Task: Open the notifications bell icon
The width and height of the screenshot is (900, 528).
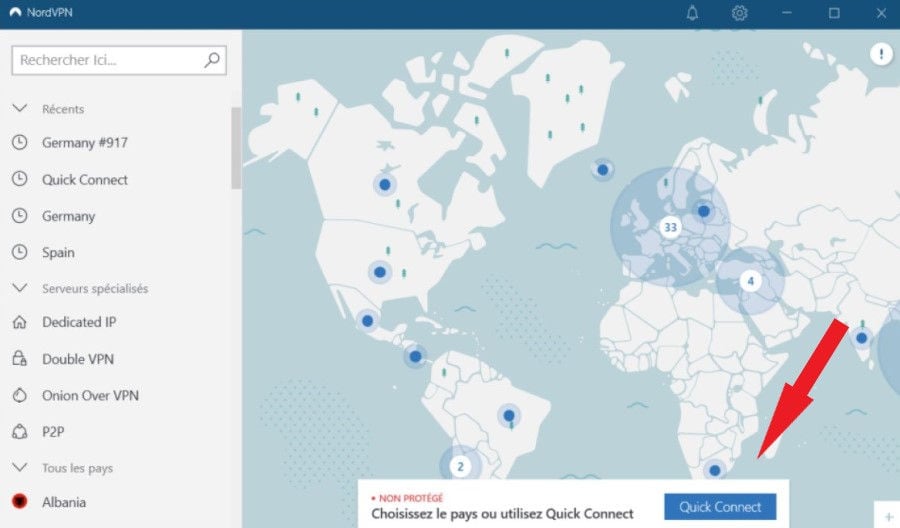Action: [692, 13]
